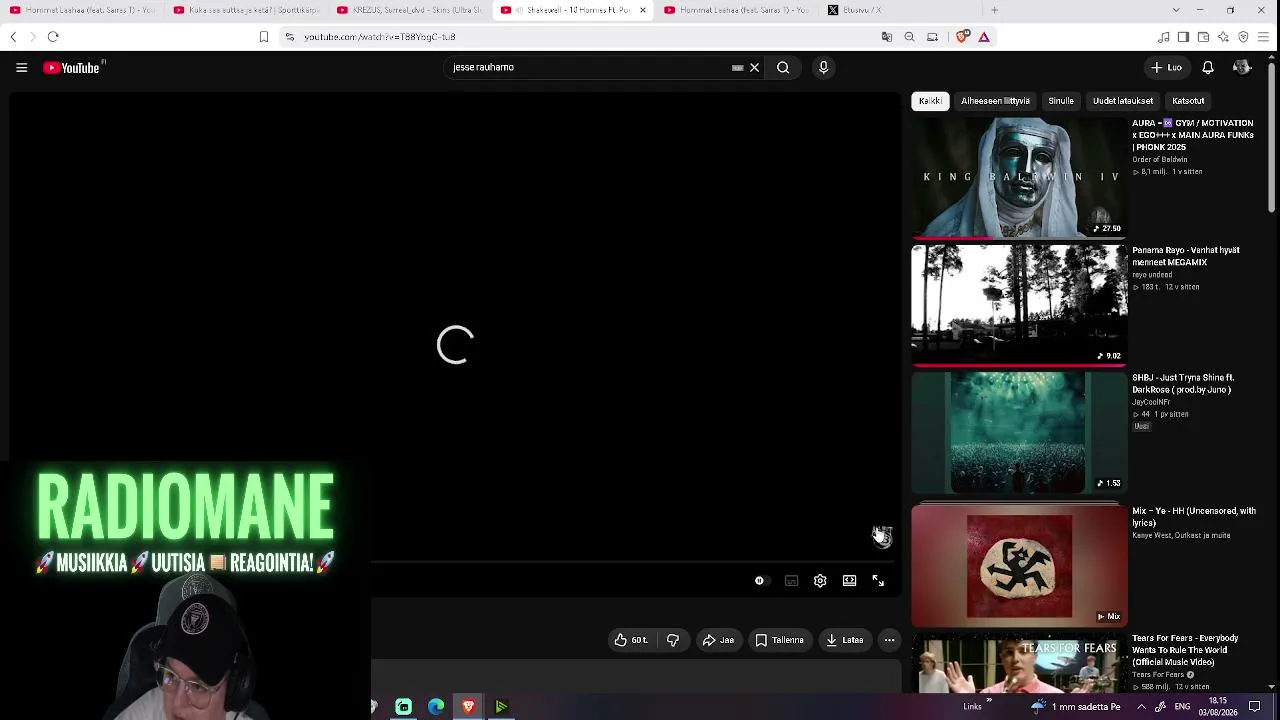The image size is (1280, 720).
Task: Open a new browser tab
Action: [x=994, y=10]
